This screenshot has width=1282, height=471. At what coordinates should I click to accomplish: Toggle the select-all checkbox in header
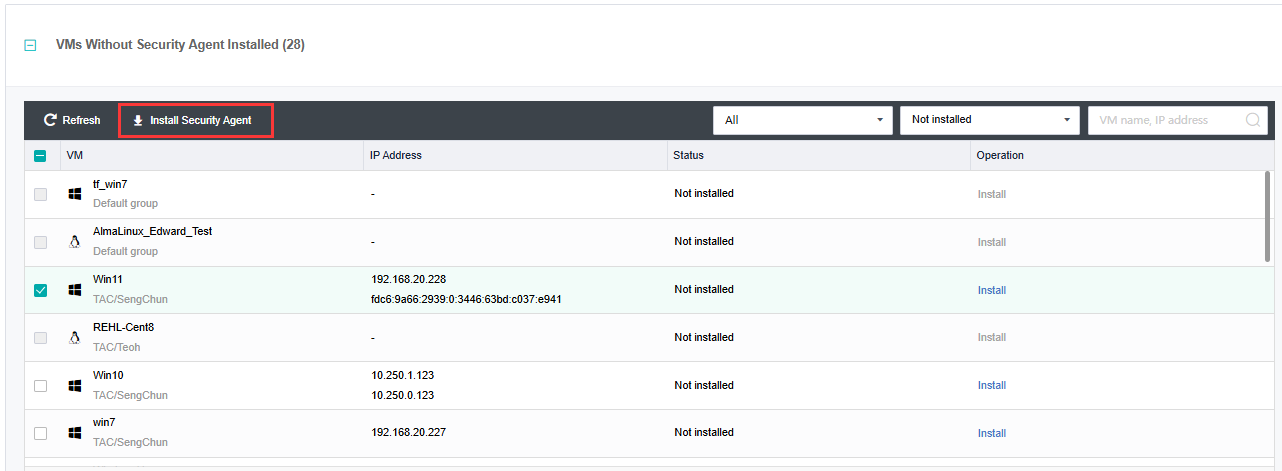(41, 156)
